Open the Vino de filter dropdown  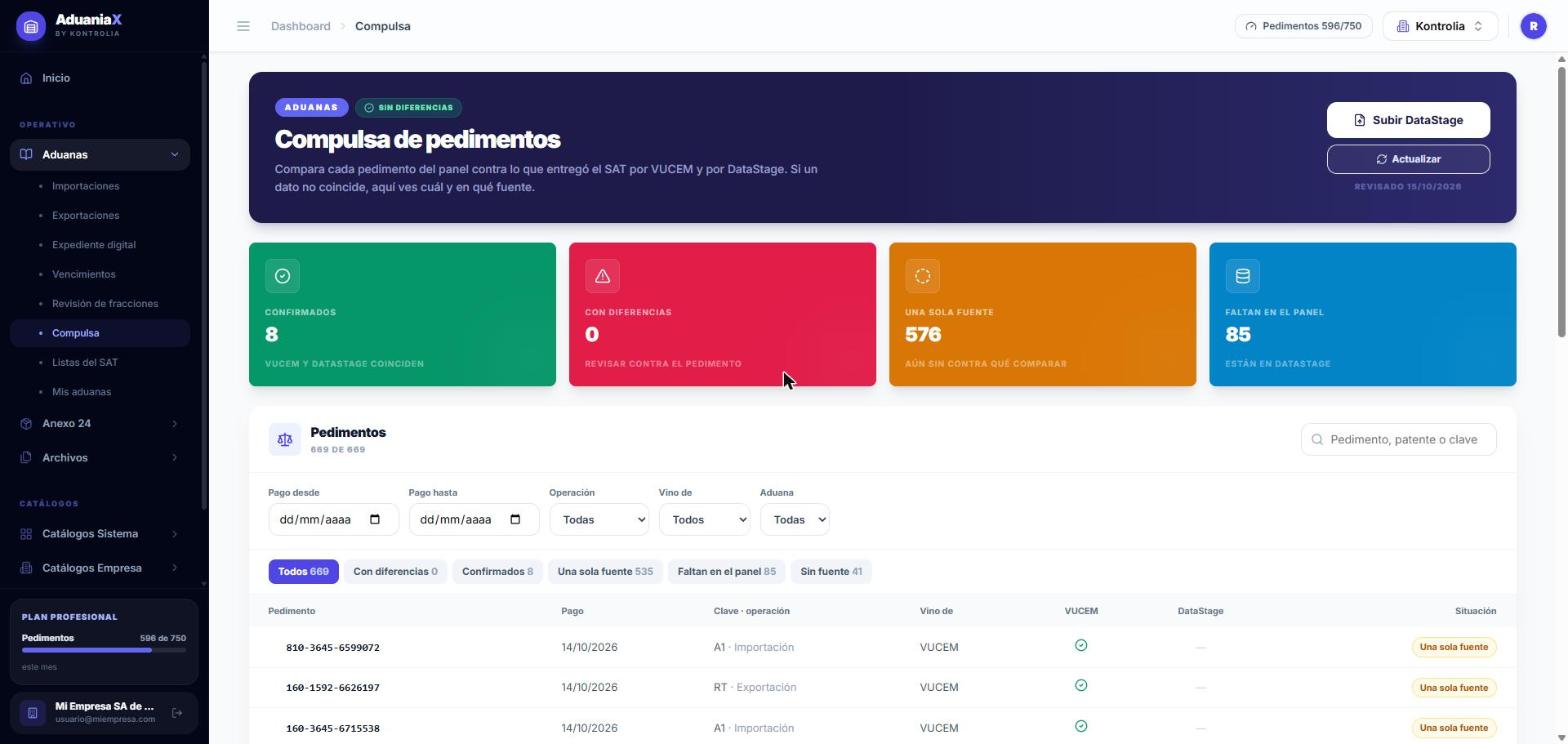pyautogui.click(x=704, y=520)
